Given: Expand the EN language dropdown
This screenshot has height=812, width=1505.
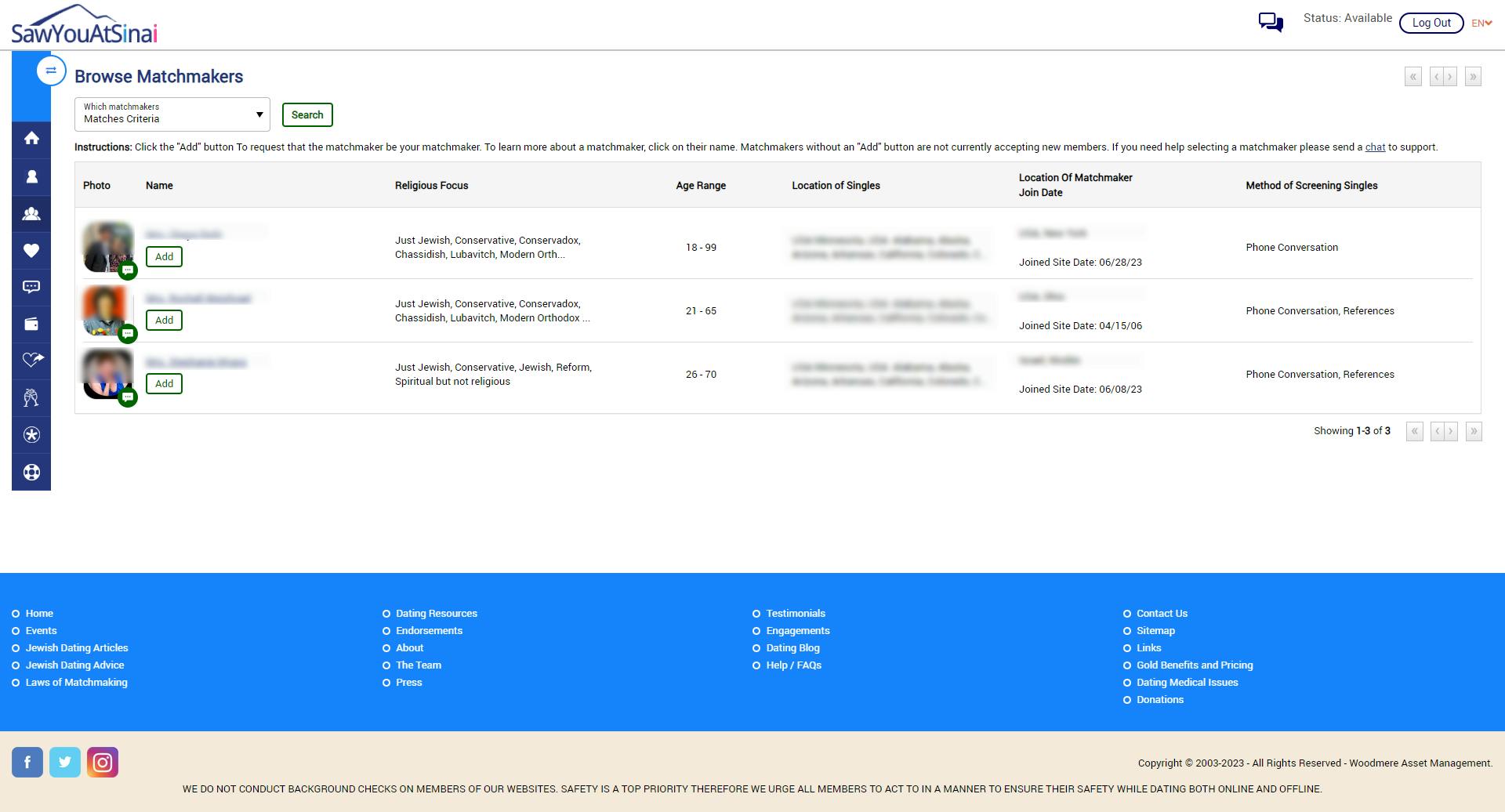Looking at the screenshot, I should tap(1480, 23).
